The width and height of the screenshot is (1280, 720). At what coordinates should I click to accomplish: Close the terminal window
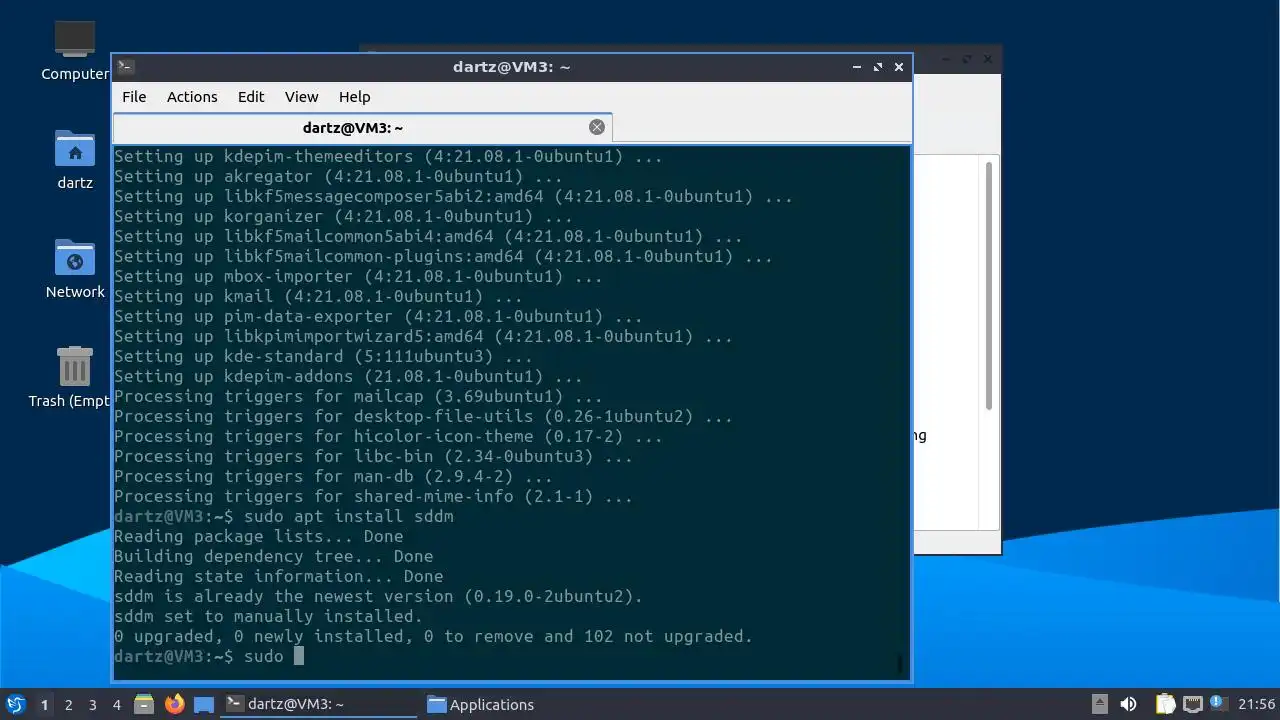pos(899,67)
